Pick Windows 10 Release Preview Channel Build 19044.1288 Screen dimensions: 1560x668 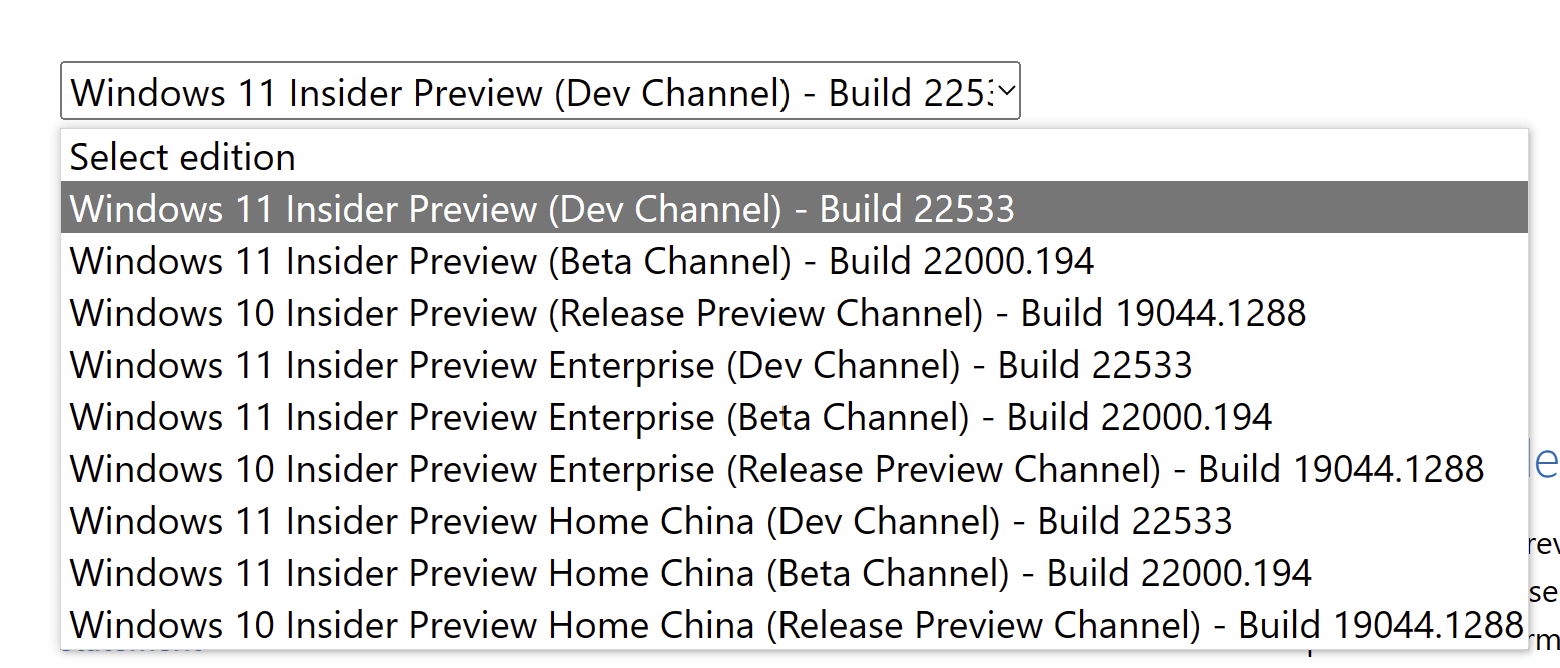click(x=688, y=313)
